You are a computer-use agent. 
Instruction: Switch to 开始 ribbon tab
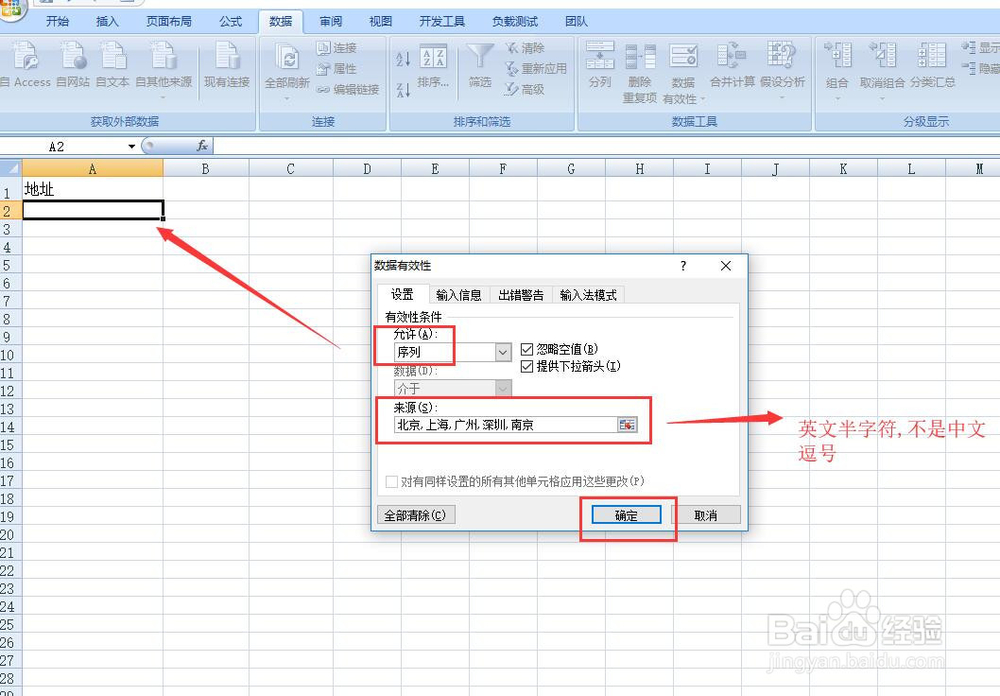click(x=57, y=22)
